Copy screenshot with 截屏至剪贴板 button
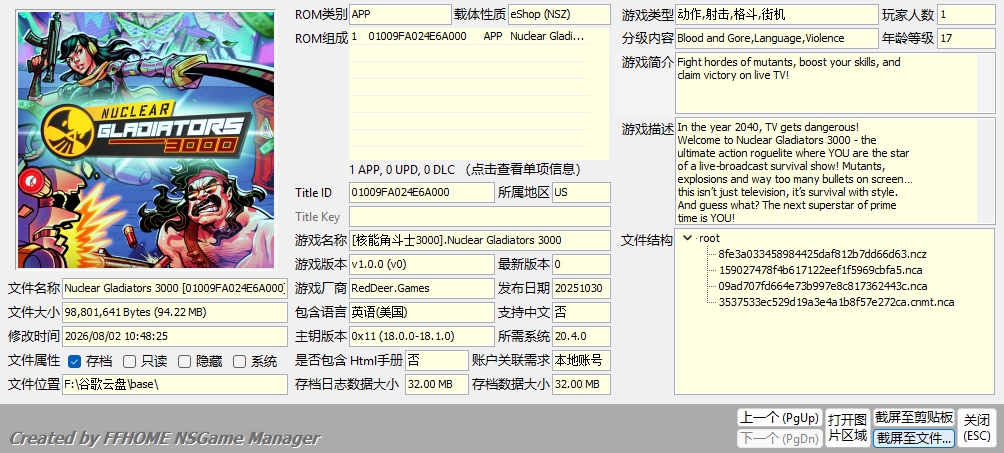Viewport: 1004px width, 453px height. coord(914,418)
